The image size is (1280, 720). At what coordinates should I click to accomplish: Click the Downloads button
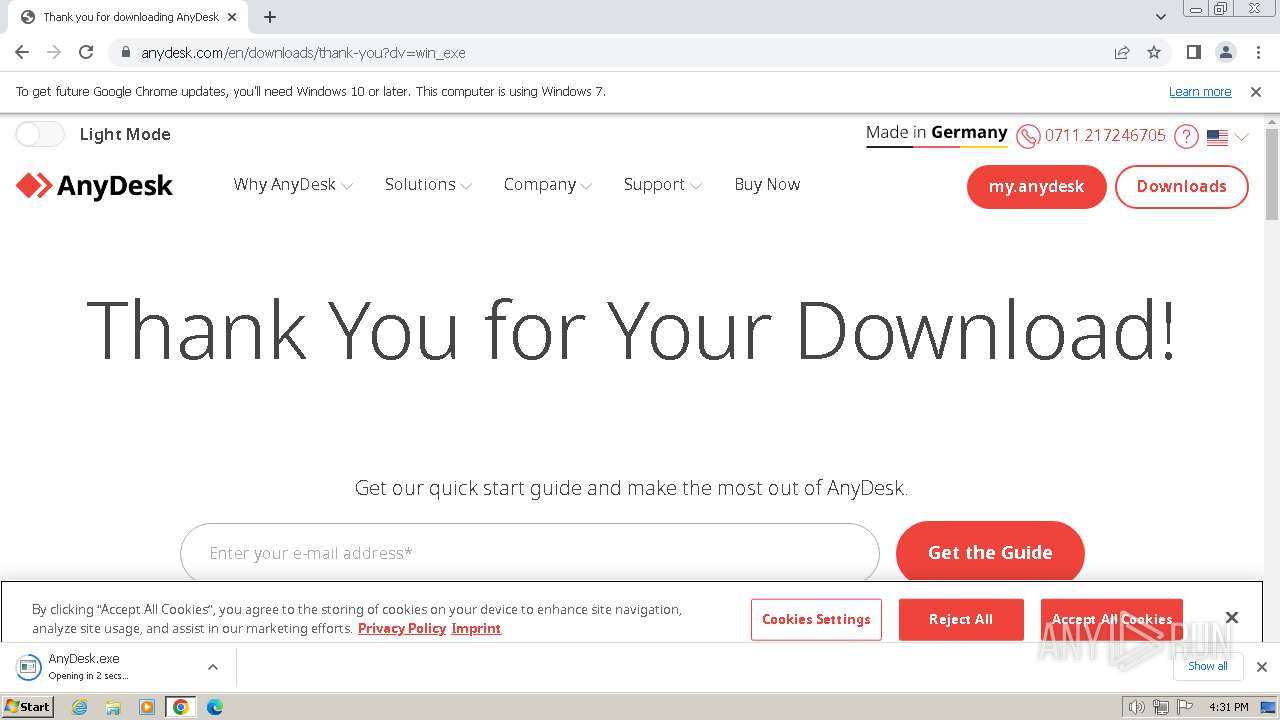pos(1181,187)
